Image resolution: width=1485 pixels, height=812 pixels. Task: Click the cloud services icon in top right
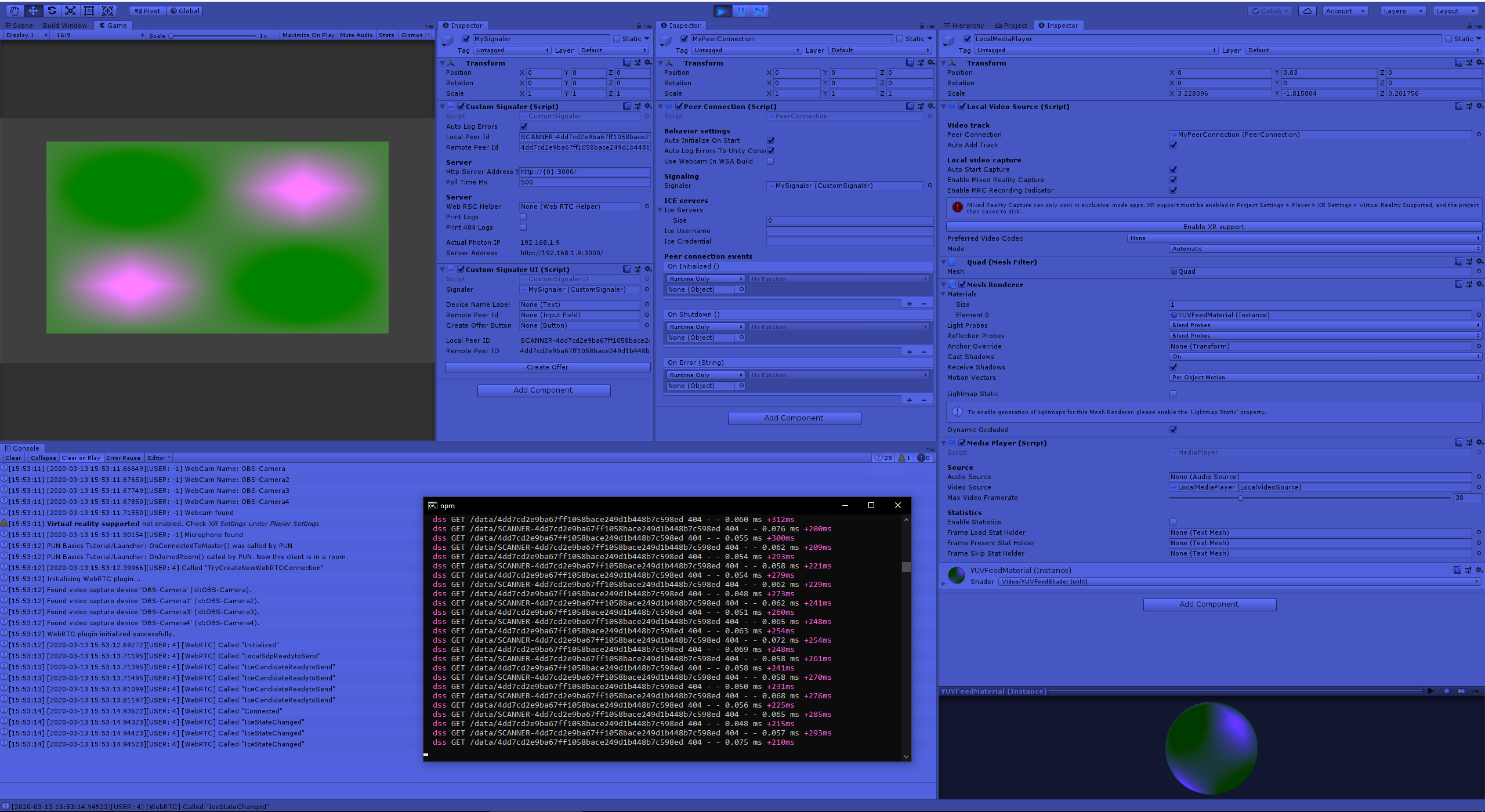(x=1307, y=10)
